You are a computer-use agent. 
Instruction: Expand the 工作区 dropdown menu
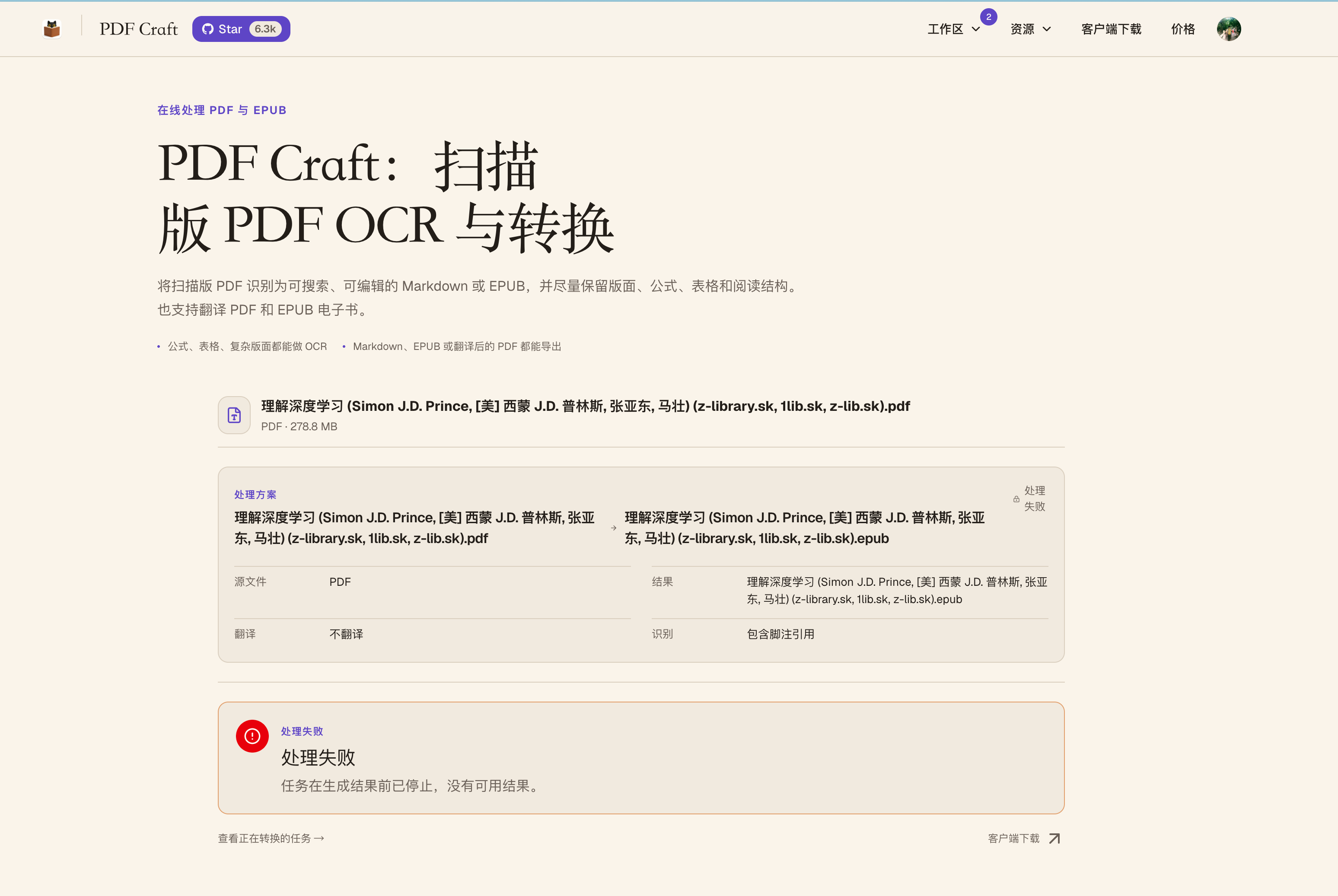[954, 29]
